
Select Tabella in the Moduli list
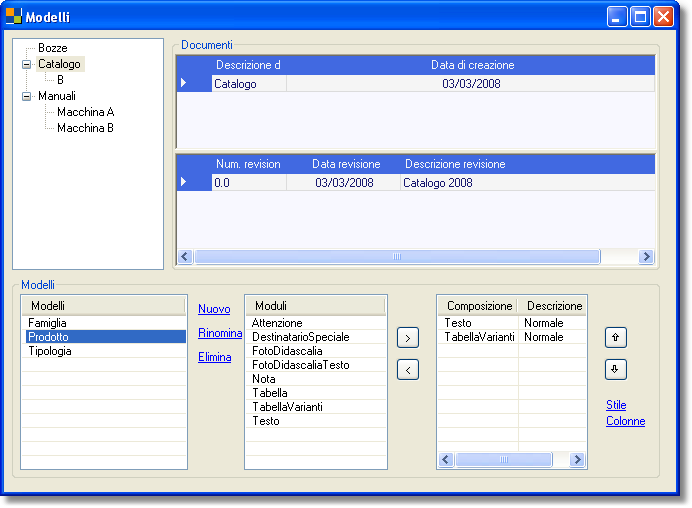pos(316,393)
